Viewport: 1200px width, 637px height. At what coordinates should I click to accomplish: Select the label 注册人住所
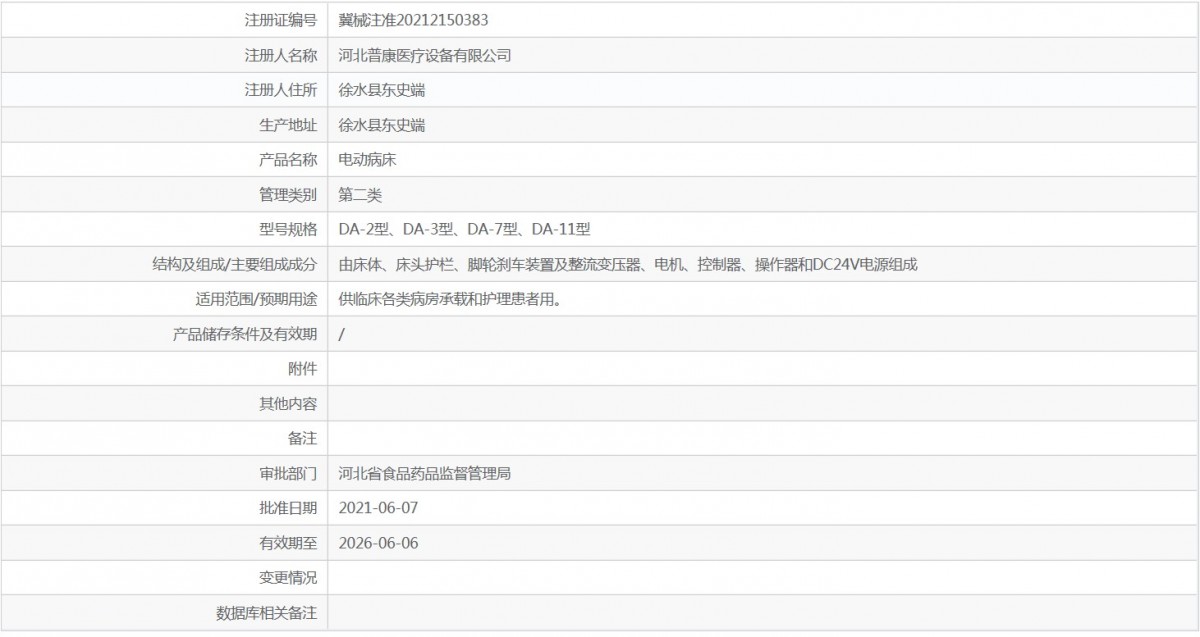click(281, 90)
